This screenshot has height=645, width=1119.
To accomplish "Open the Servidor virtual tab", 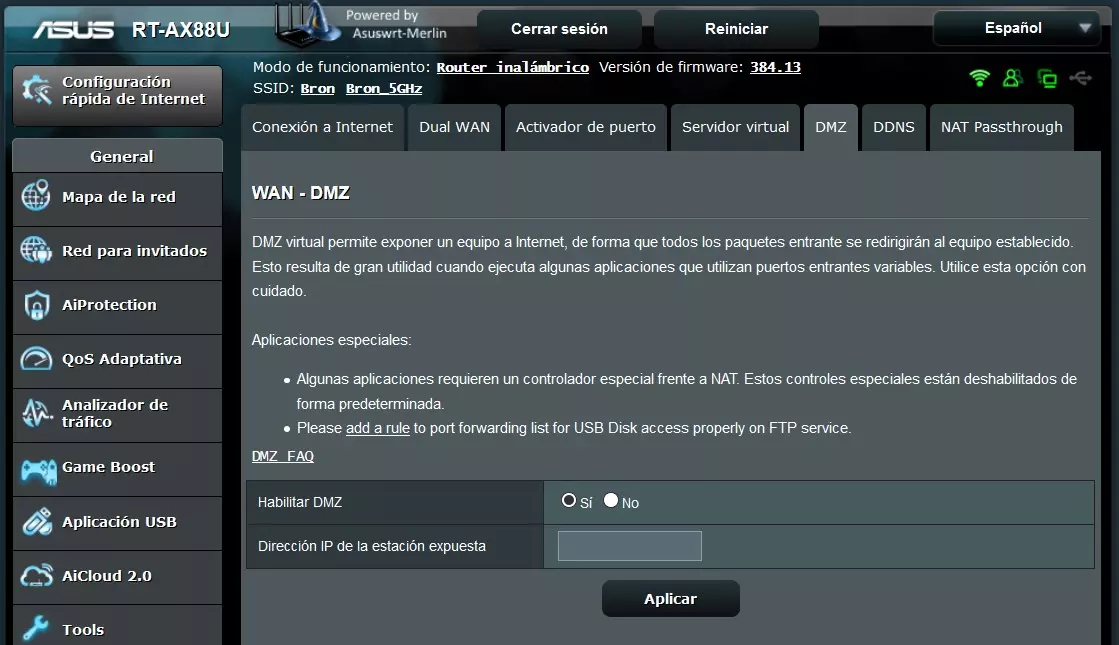I will click(735, 127).
